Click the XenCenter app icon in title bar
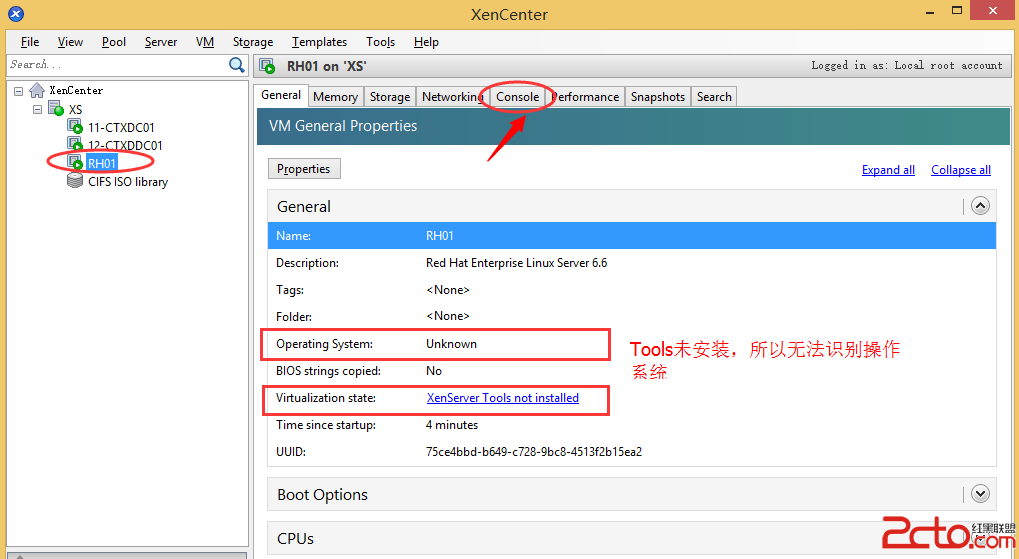 pos(16,13)
